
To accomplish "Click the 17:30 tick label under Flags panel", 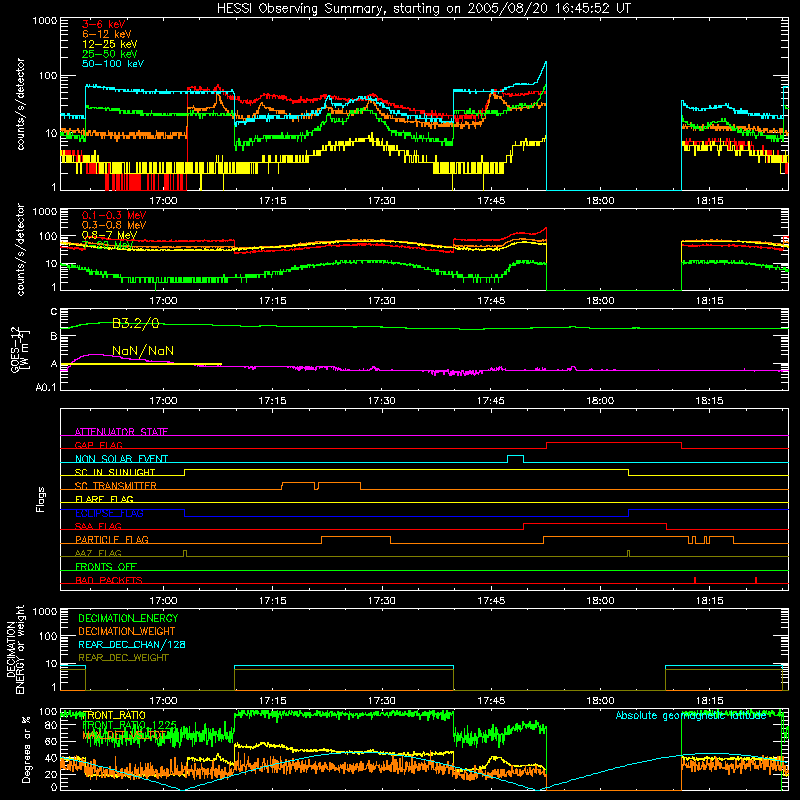I will click(x=382, y=601).
